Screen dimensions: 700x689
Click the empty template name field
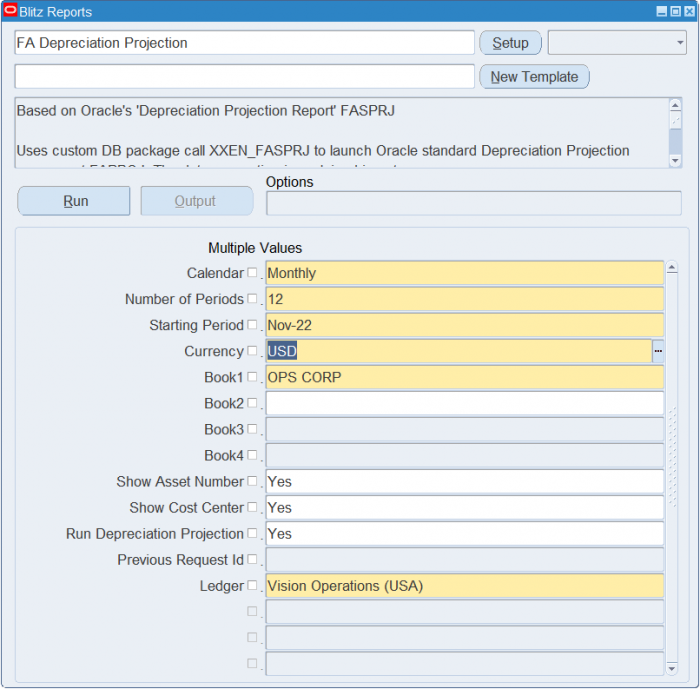click(x=244, y=77)
